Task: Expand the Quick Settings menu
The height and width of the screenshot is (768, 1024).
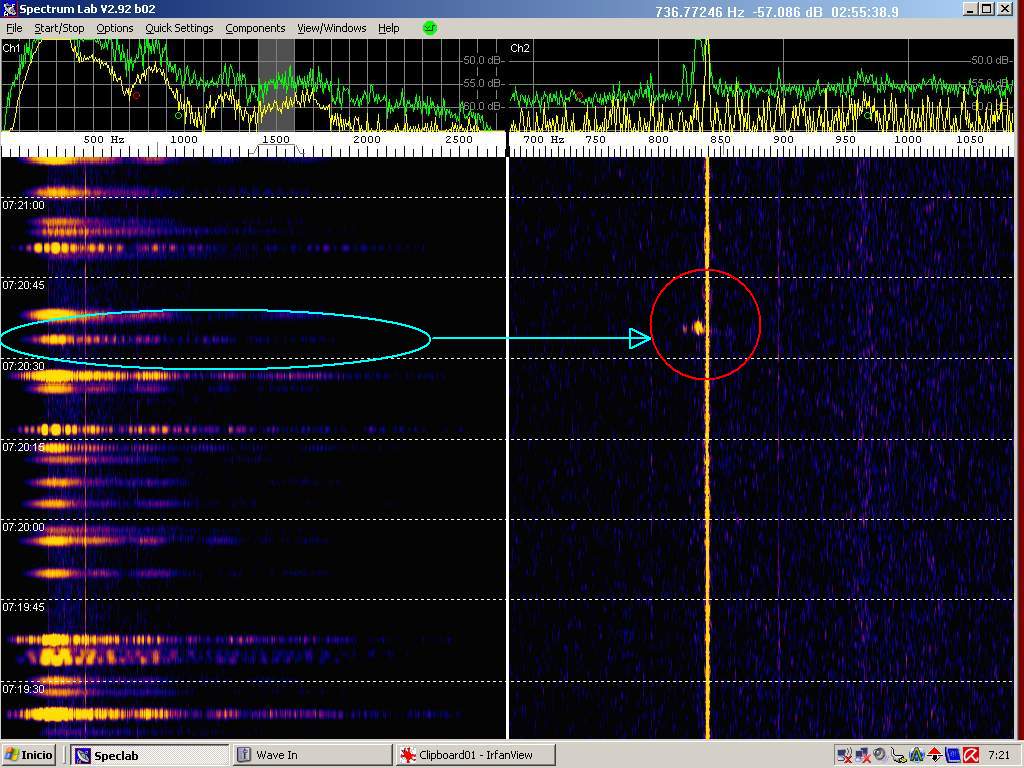Action: pos(179,28)
